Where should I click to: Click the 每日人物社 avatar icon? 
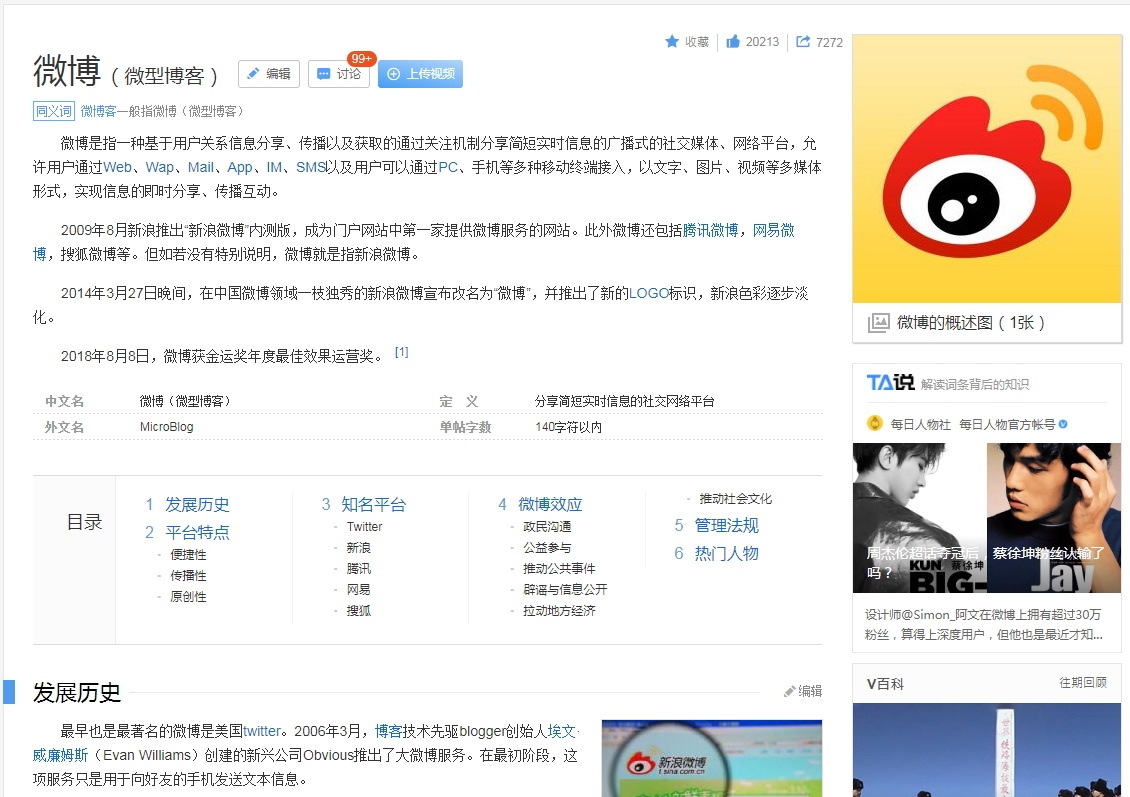tap(875, 424)
